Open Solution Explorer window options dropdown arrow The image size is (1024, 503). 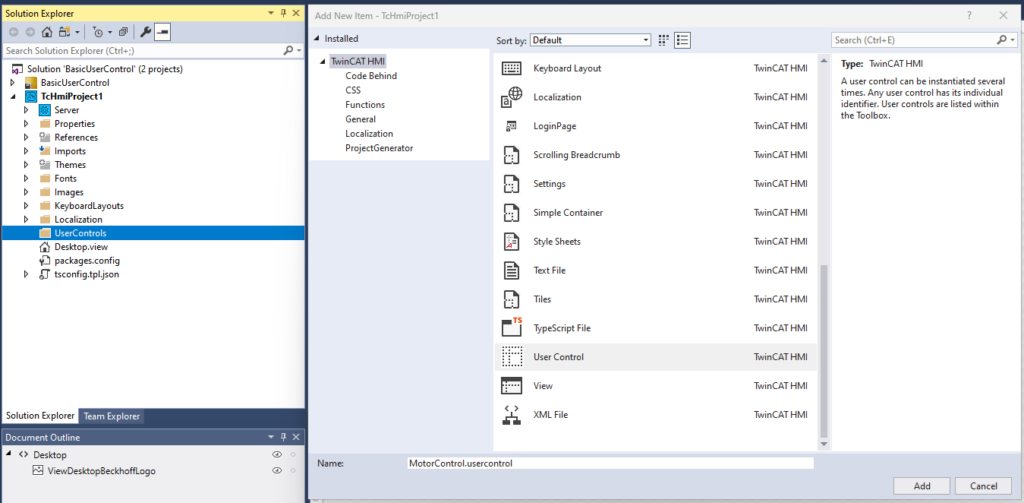pyautogui.click(x=271, y=13)
